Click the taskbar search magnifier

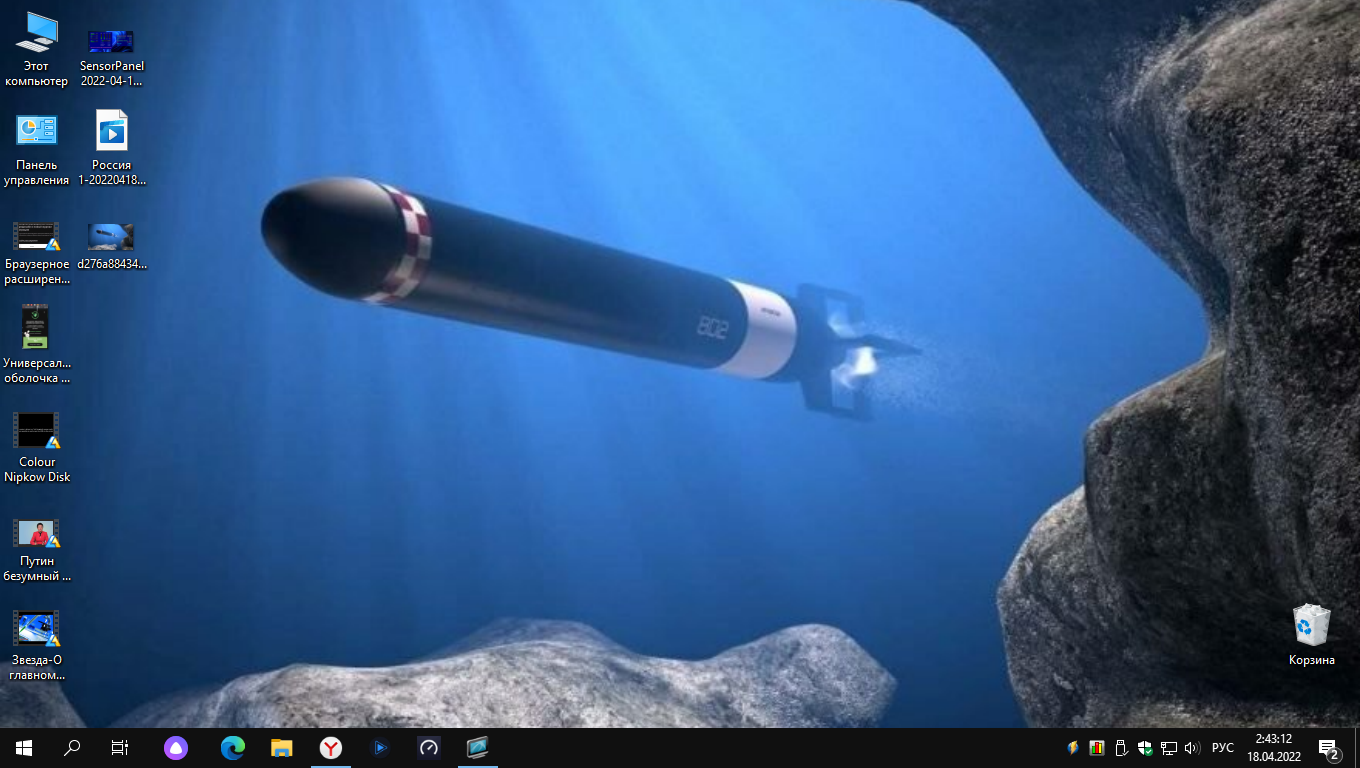click(x=72, y=747)
